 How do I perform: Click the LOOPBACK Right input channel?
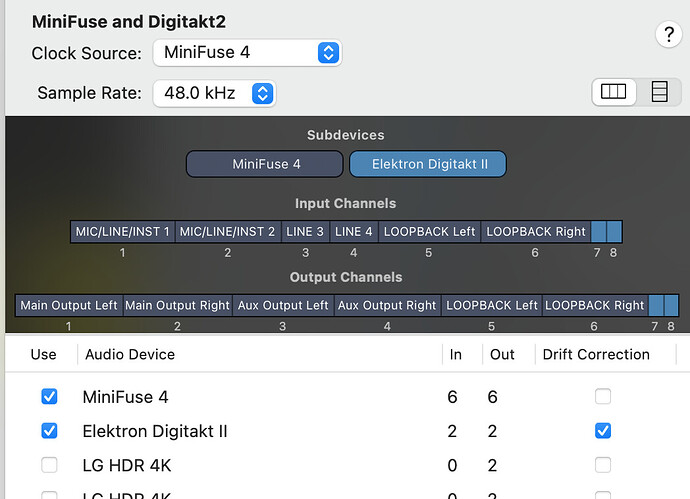tap(536, 232)
